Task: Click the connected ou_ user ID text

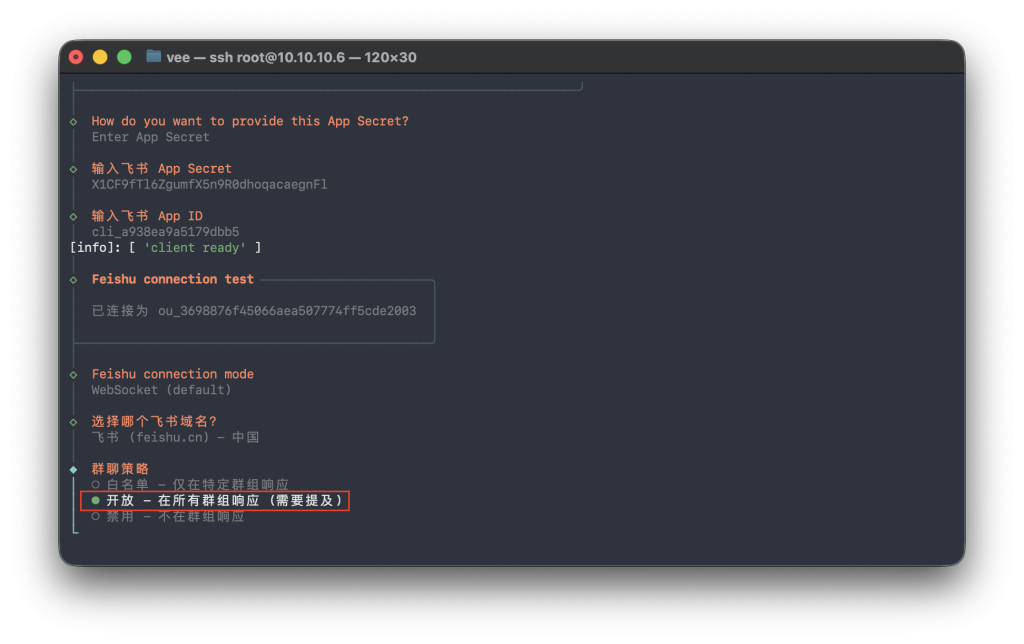Action: (x=286, y=311)
